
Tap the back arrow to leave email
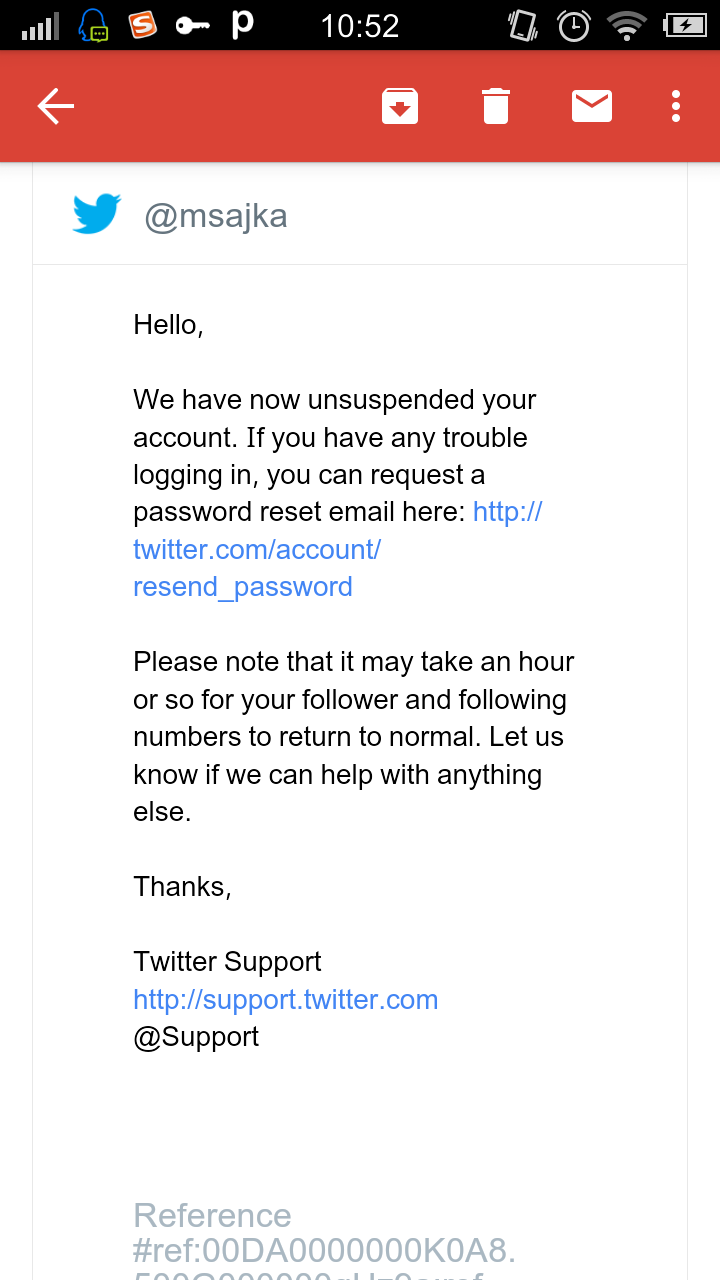pyautogui.click(x=56, y=106)
